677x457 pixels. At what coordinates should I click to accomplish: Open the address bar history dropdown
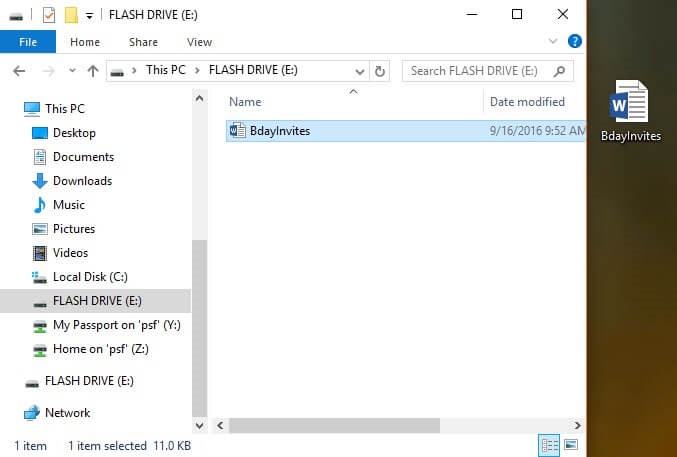[359, 71]
